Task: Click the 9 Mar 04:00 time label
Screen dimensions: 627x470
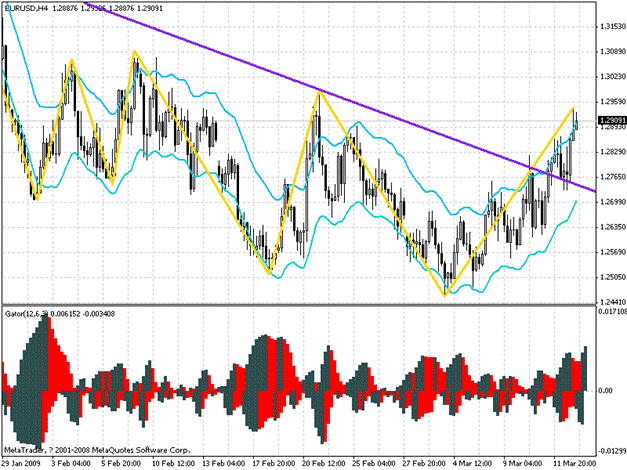Action: [x=524, y=463]
